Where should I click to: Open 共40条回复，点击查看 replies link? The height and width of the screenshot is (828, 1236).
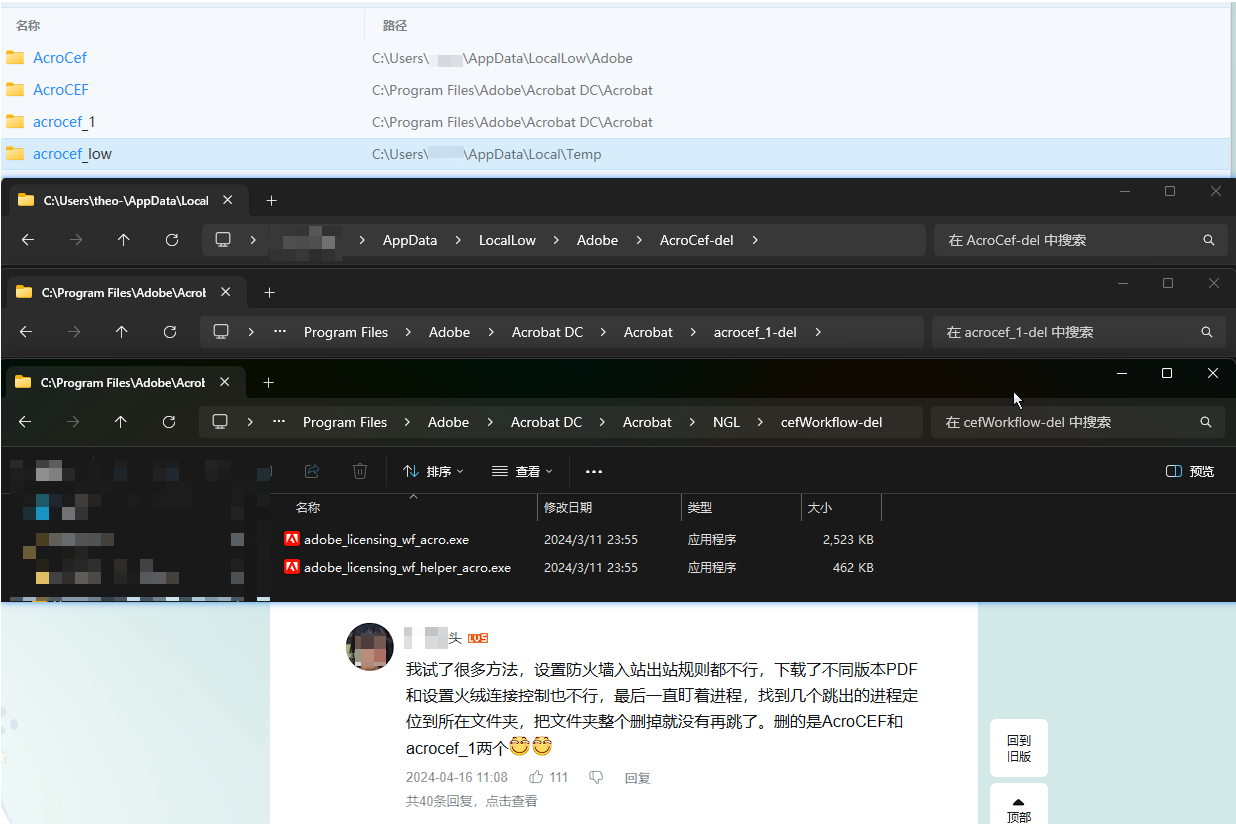coord(471,801)
